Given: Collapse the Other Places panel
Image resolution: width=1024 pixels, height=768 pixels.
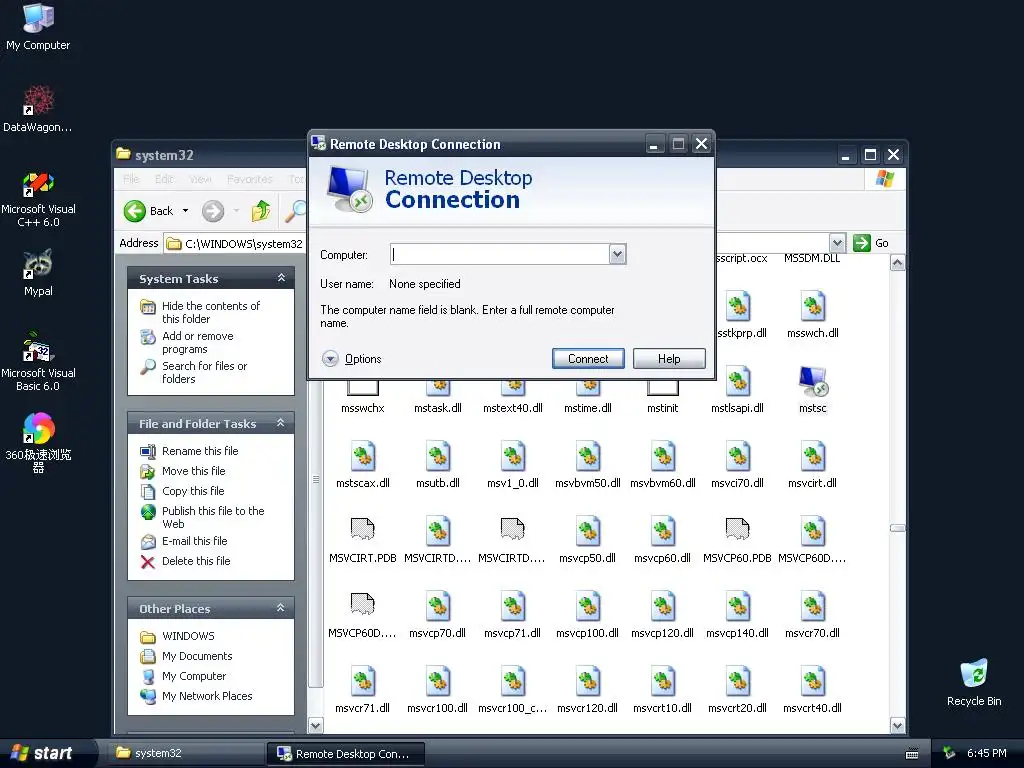Looking at the screenshot, I should click(281, 608).
